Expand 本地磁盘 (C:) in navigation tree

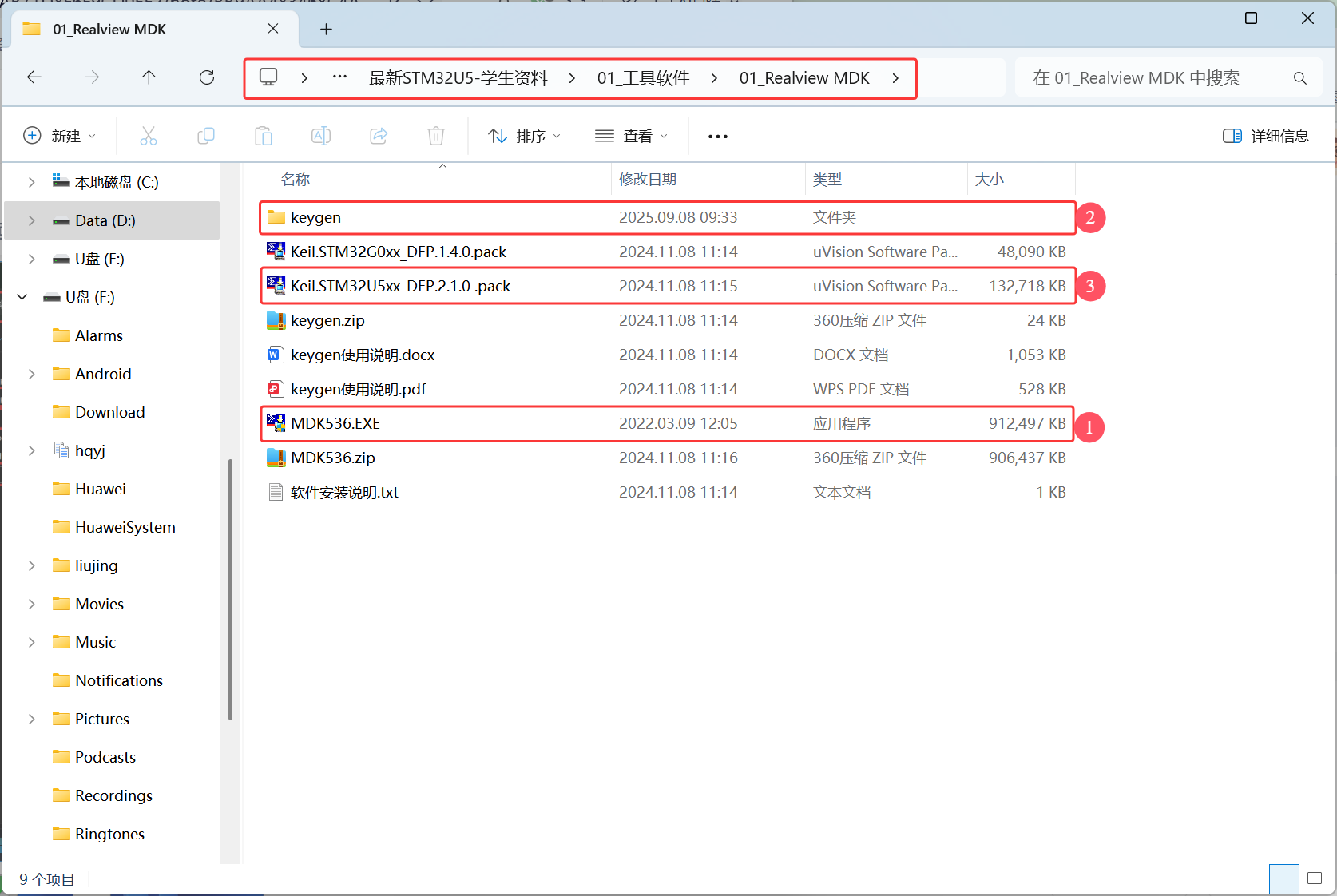tap(31, 182)
